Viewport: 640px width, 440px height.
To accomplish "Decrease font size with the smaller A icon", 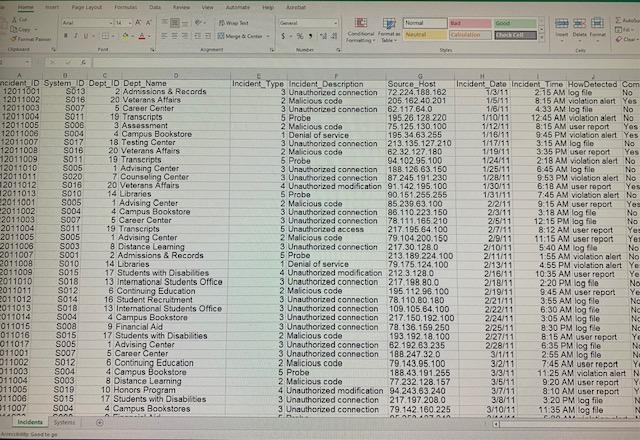I will pos(148,23).
